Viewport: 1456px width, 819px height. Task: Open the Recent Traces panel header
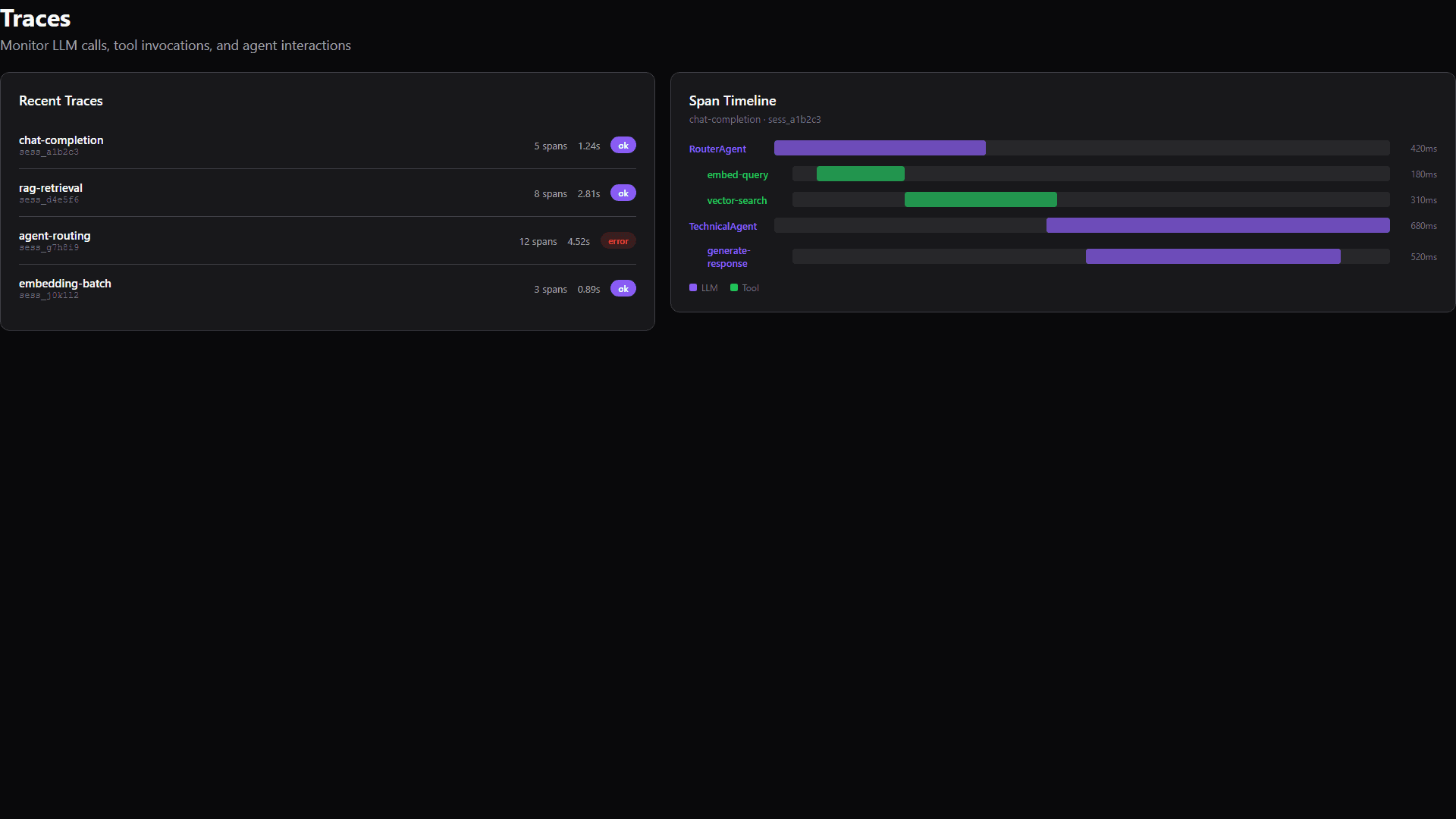tap(61, 100)
